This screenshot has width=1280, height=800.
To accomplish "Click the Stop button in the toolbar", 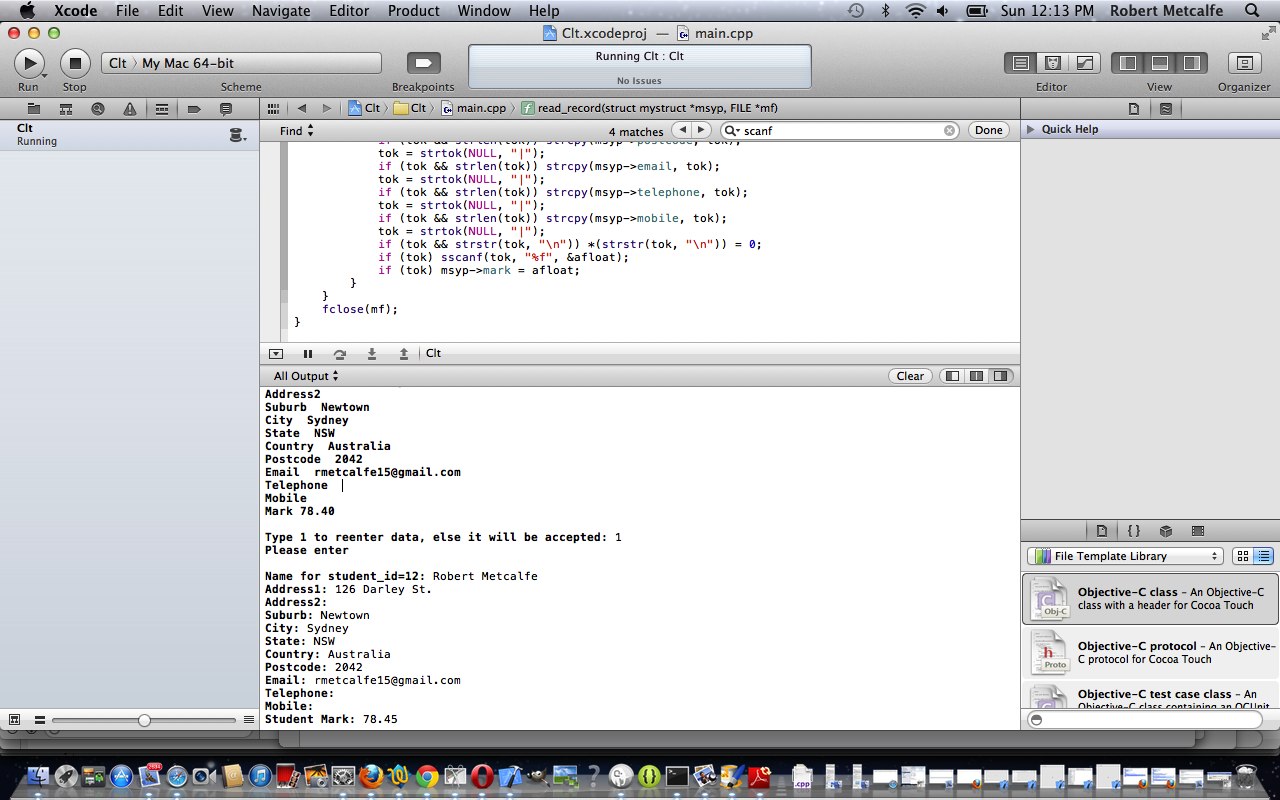I will pos(75,63).
